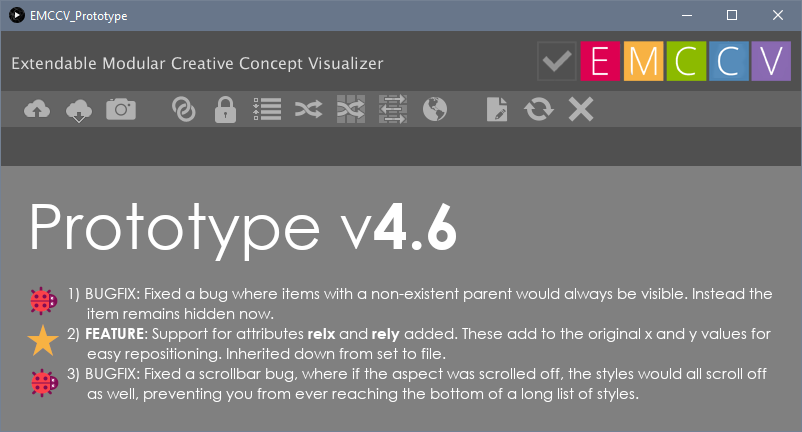Click the bold 'FEATURE' label
The height and width of the screenshot is (432, 802).
(115, 334)
